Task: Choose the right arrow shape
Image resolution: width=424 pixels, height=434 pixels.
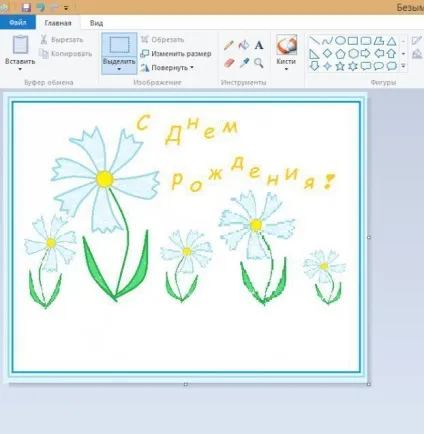Action: click(366, 53)
